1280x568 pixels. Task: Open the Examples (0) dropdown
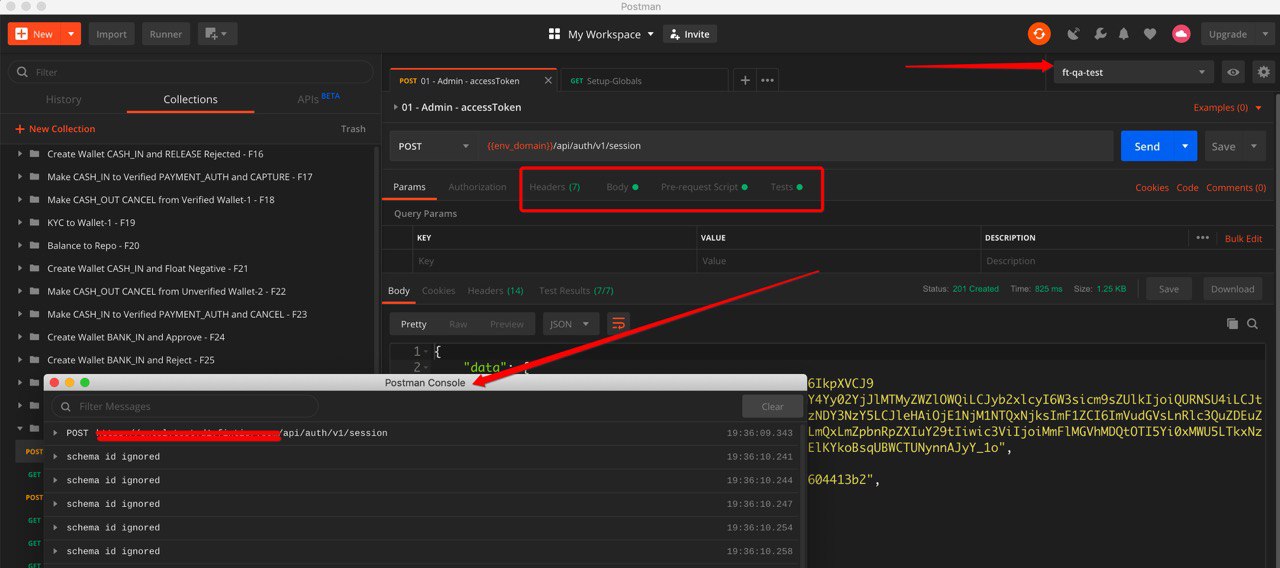[x=1228, y=107]
